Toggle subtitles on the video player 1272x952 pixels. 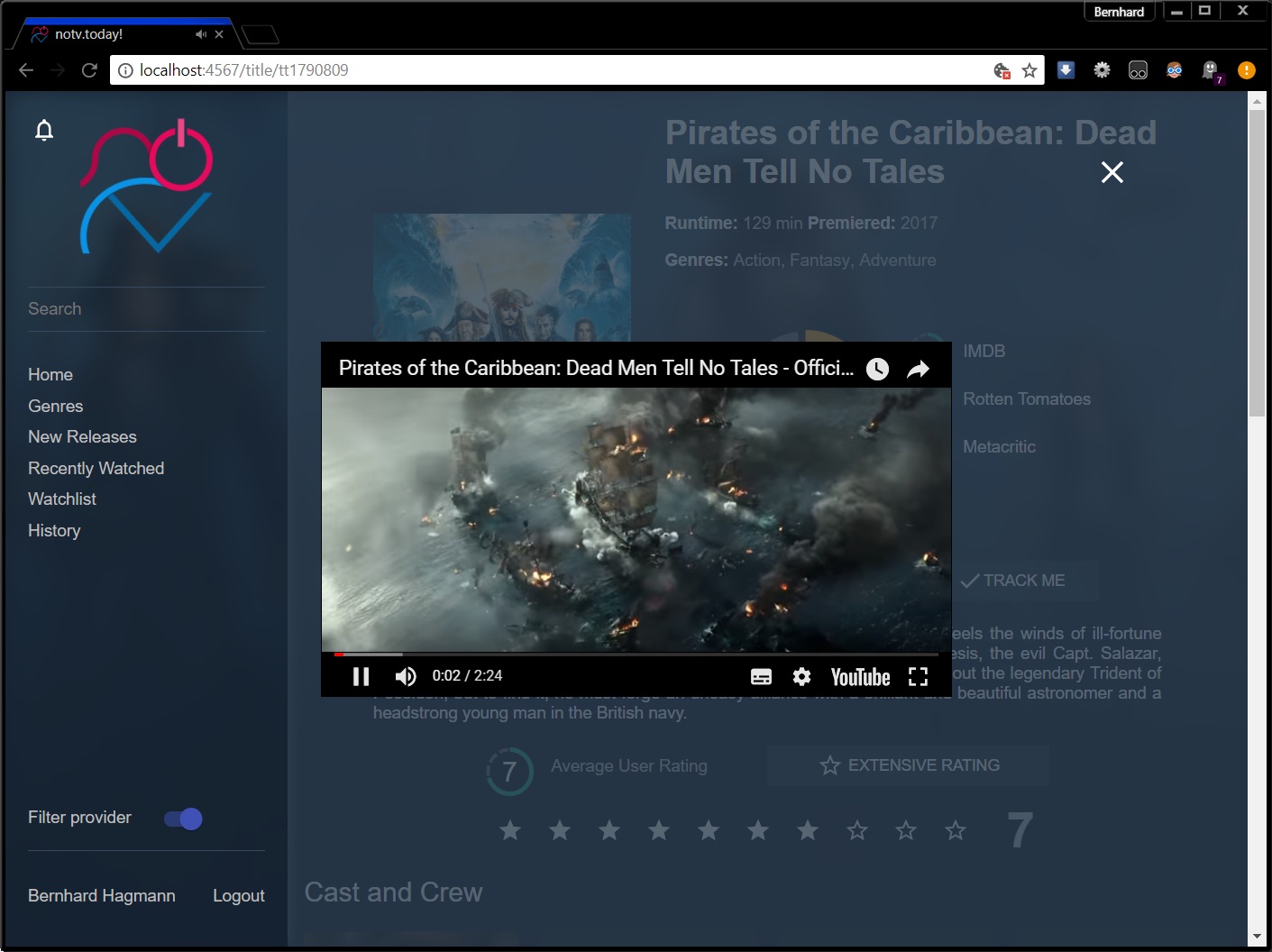pos(761,677)
